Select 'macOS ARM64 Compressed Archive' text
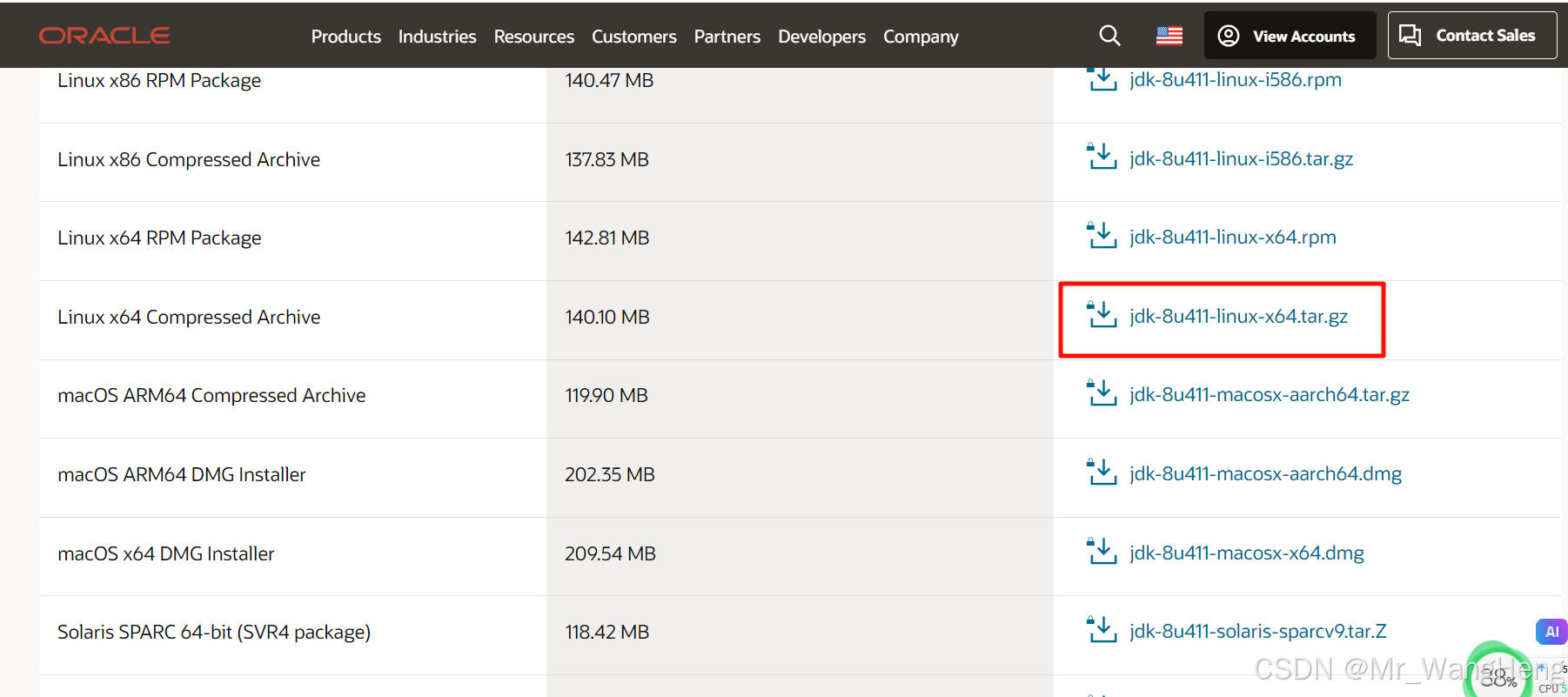Image resolution: width=1568 pixels, height=697 pixels. (x=211, y=396)
